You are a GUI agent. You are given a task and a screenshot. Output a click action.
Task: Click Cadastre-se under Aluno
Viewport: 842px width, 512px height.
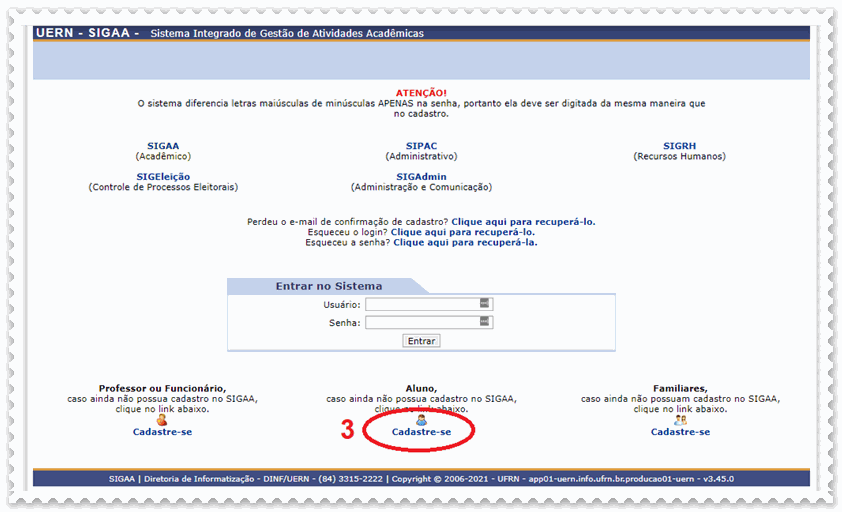pos(421,432)
